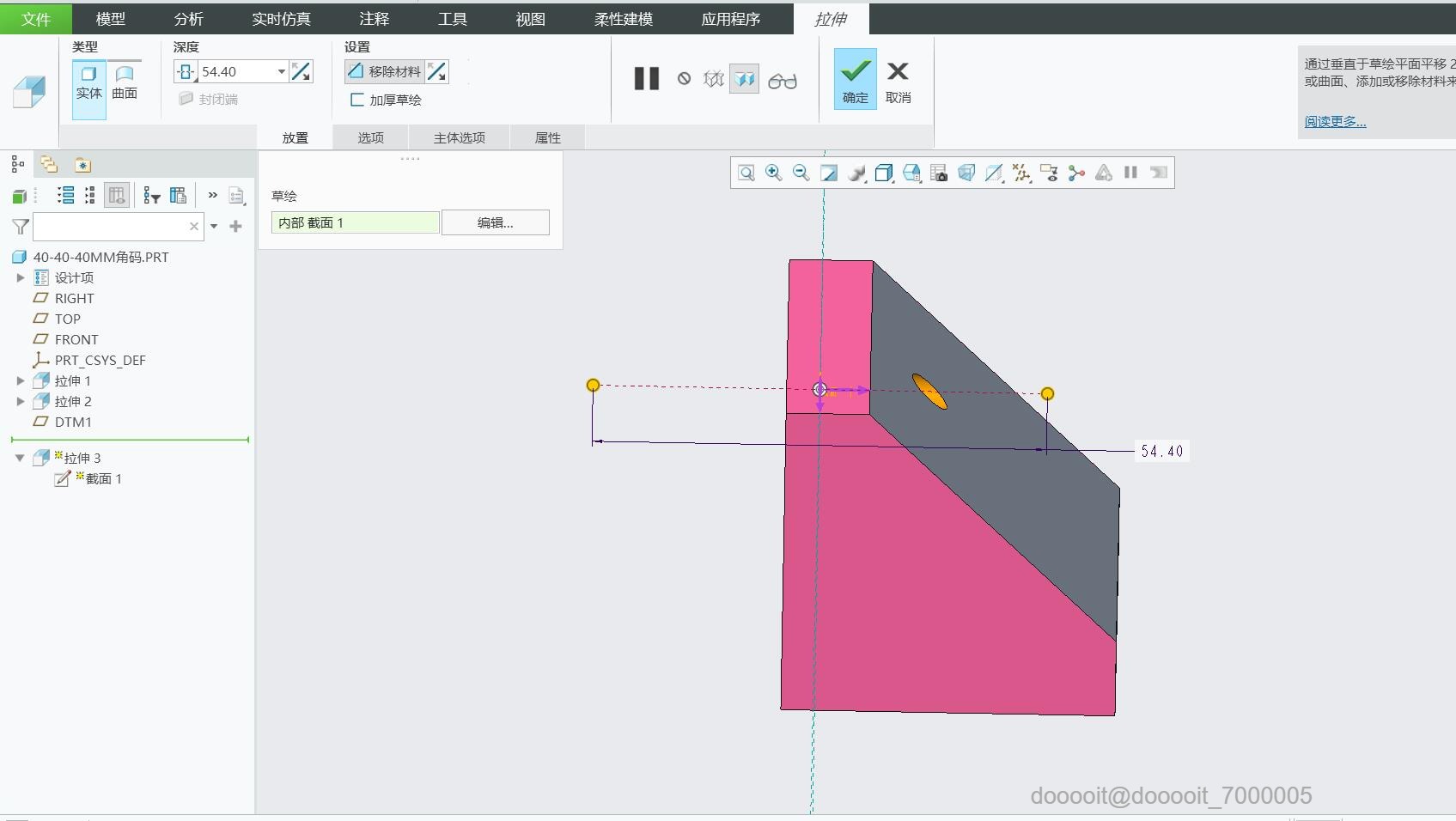1456x821 pixels.
Task: Clear the model tree search field
Action: point(194,227)
